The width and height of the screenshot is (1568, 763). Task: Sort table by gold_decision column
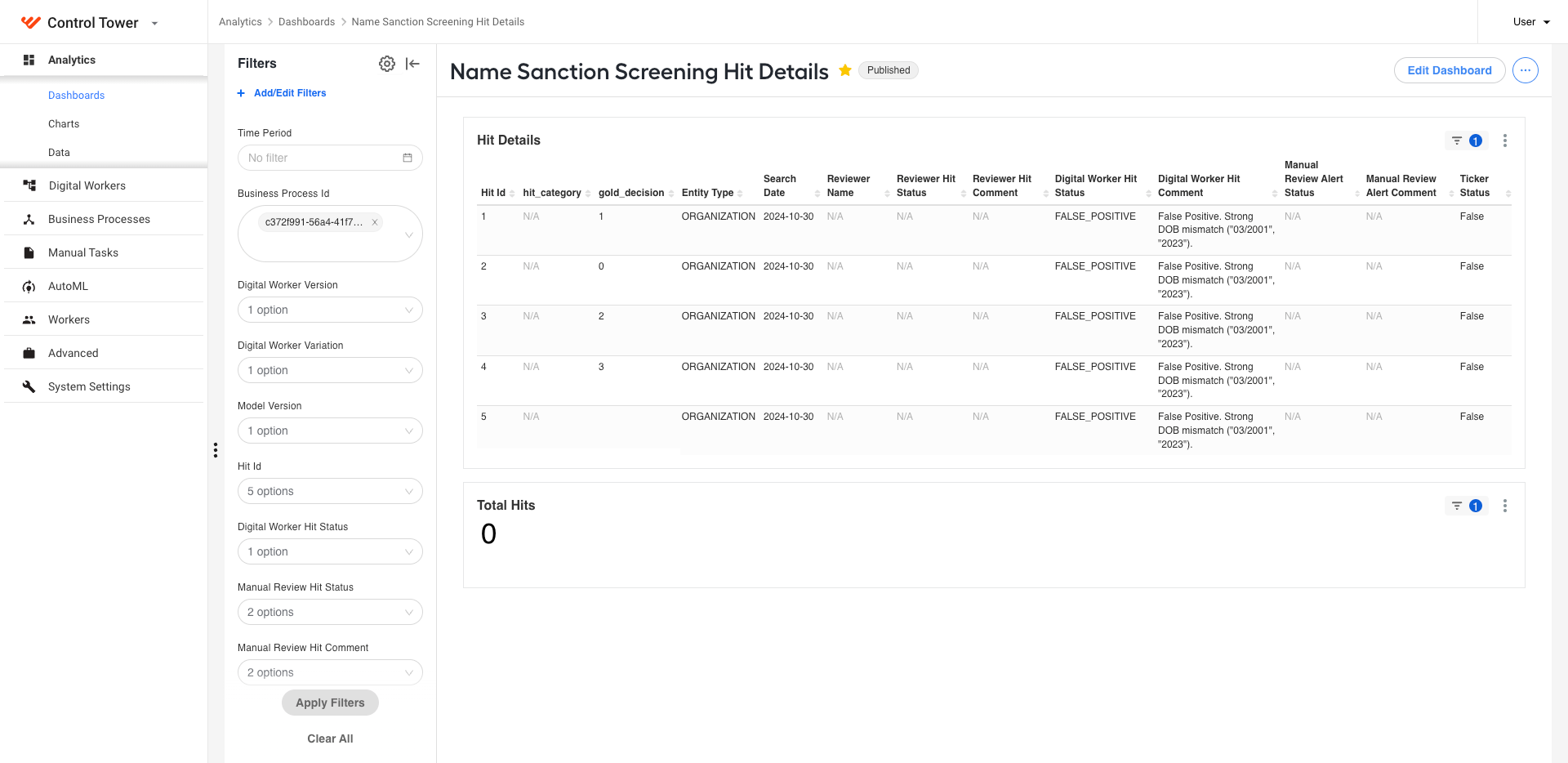[x=671, y=194]
